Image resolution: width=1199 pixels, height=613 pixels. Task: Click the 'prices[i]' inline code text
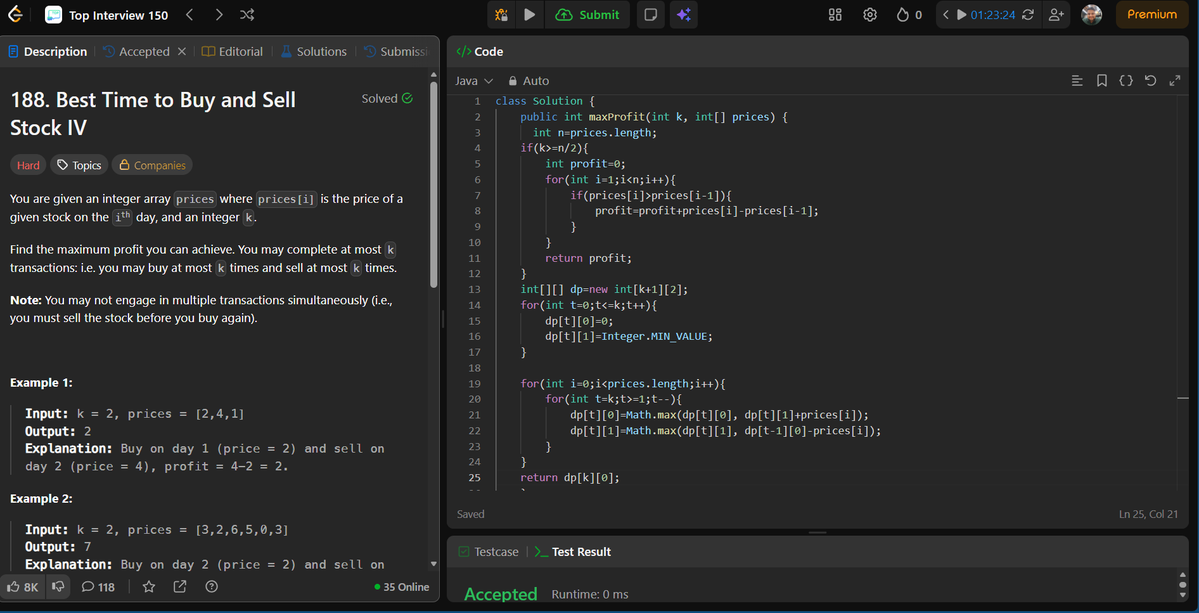tap(287, 199)
